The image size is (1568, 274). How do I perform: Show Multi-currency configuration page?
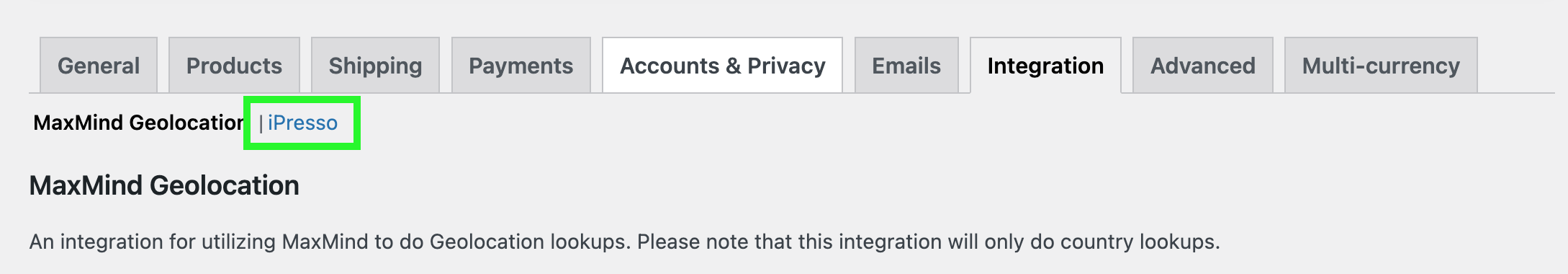click(x=1381, y=66)
